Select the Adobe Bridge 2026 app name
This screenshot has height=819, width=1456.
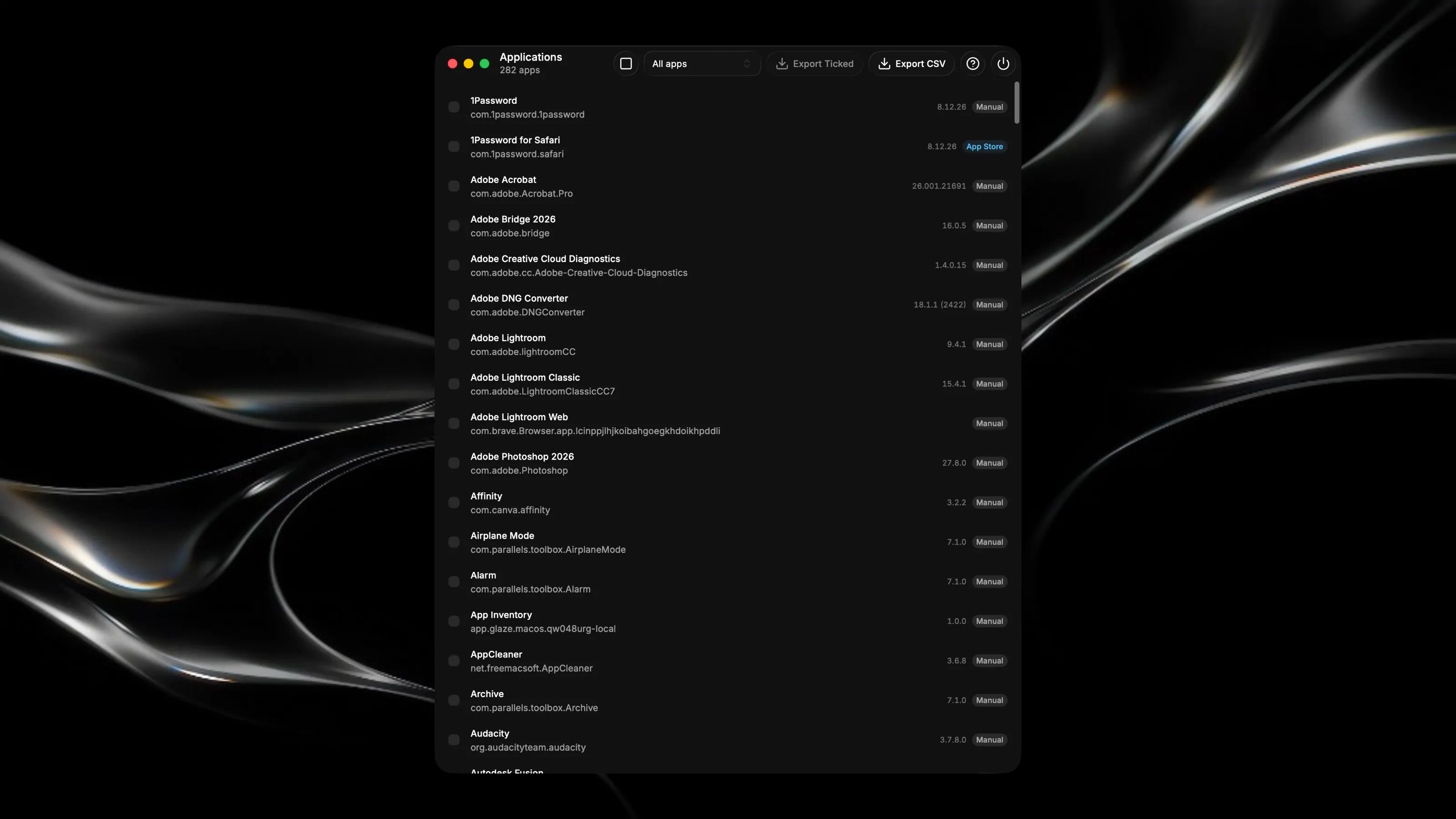click(x=513, y=219)
